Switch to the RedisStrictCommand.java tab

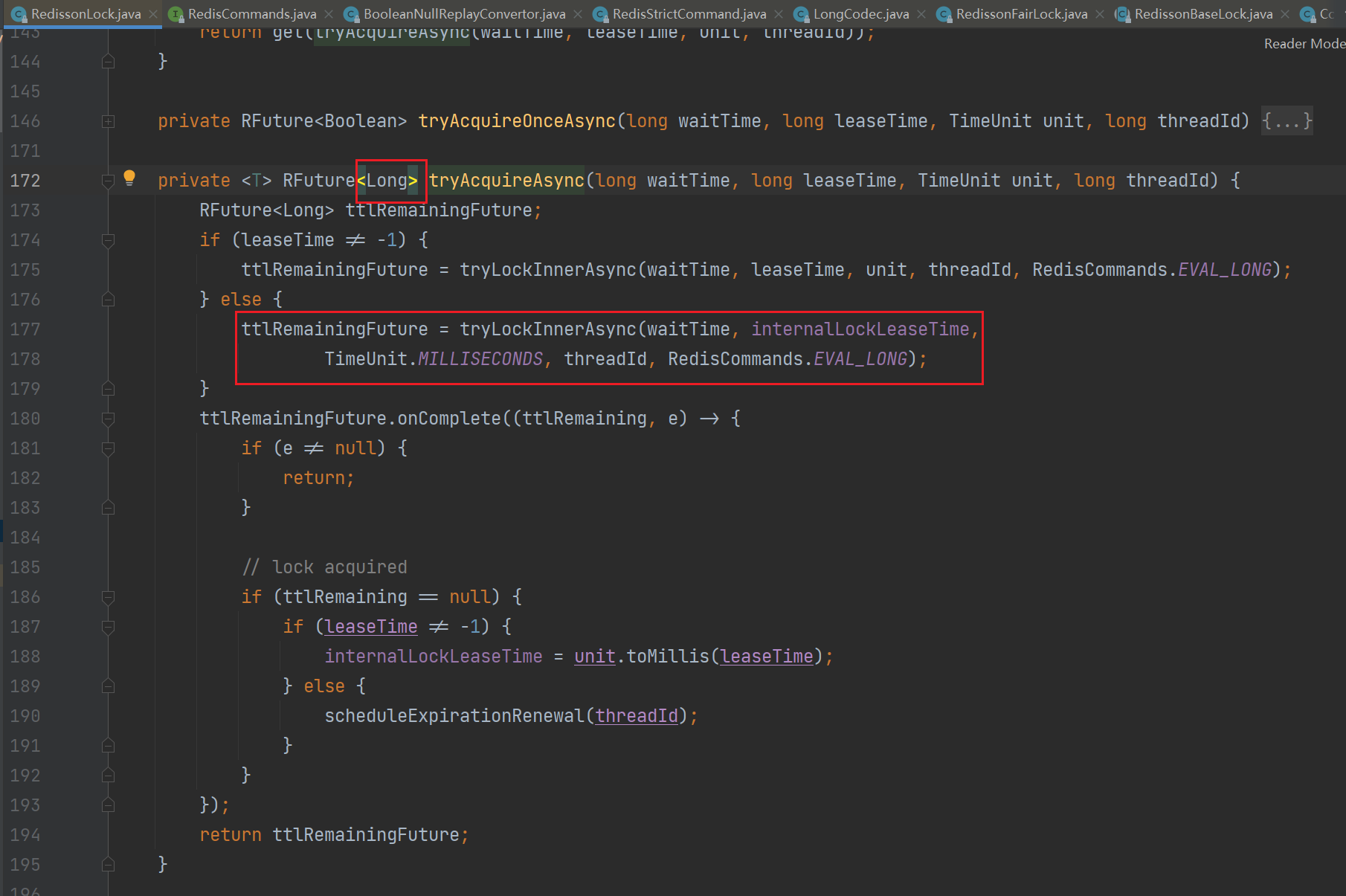pyautogui.click(x=689, y=14)
